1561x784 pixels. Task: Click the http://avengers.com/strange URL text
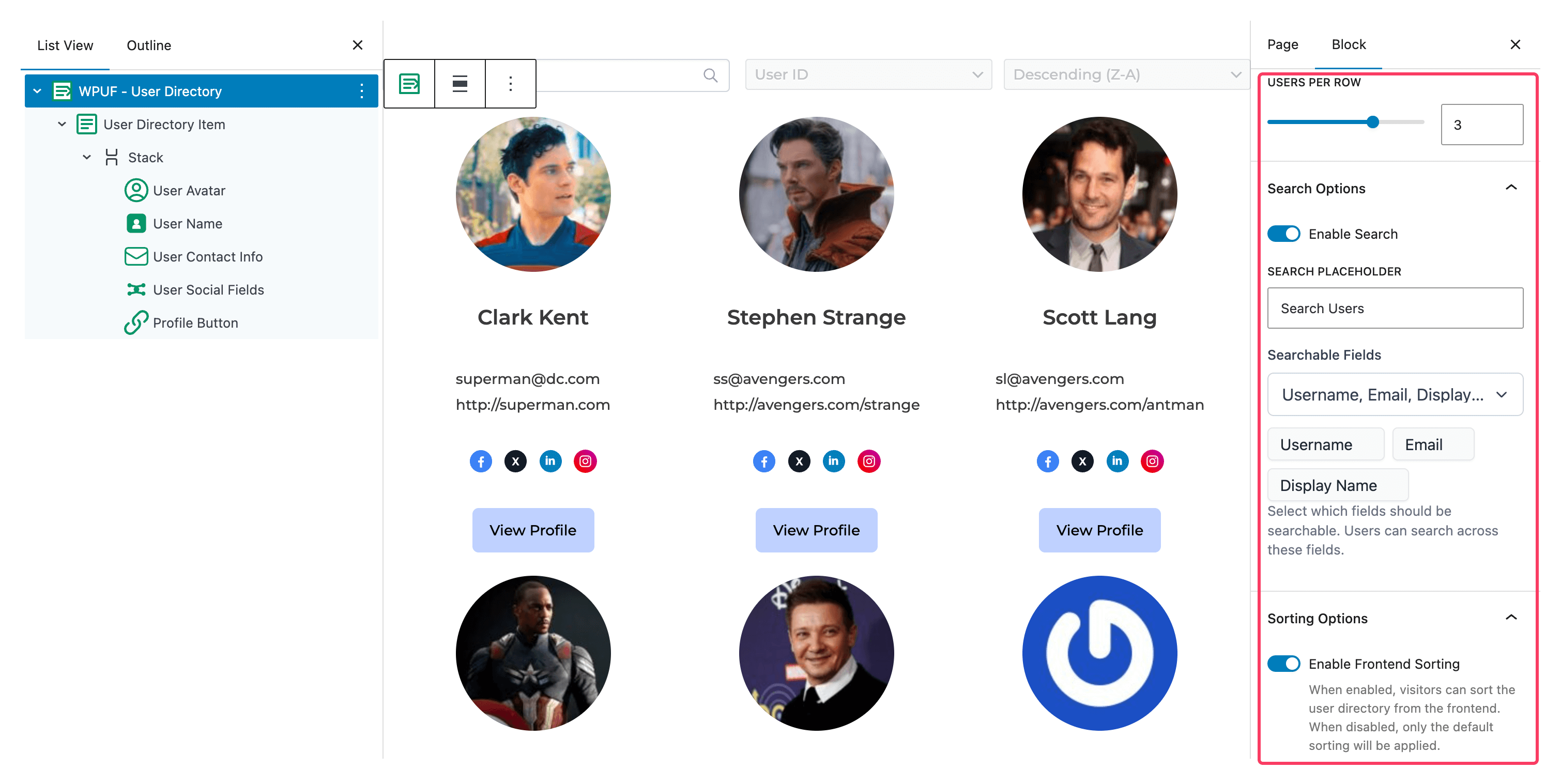816,404
